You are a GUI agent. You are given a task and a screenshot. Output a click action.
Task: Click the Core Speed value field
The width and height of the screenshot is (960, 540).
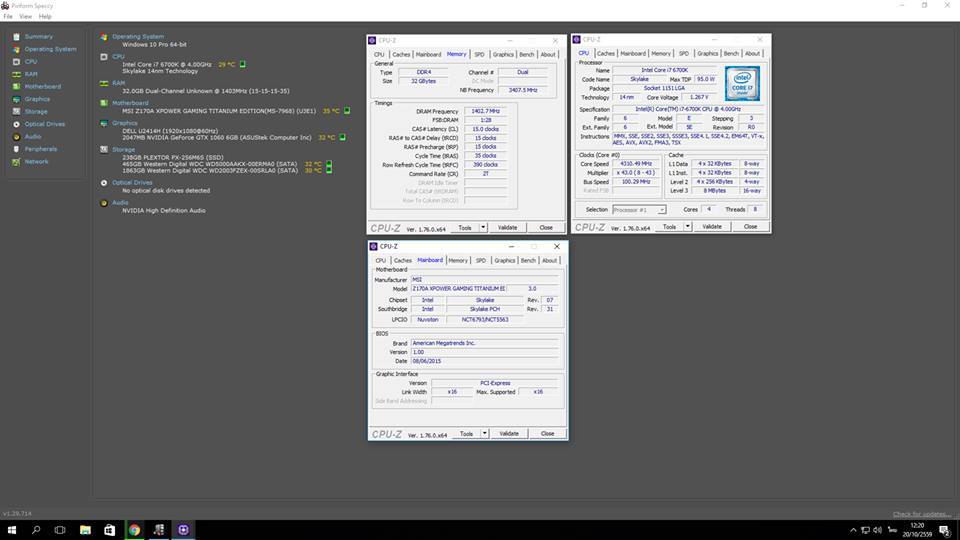(636, 164)
